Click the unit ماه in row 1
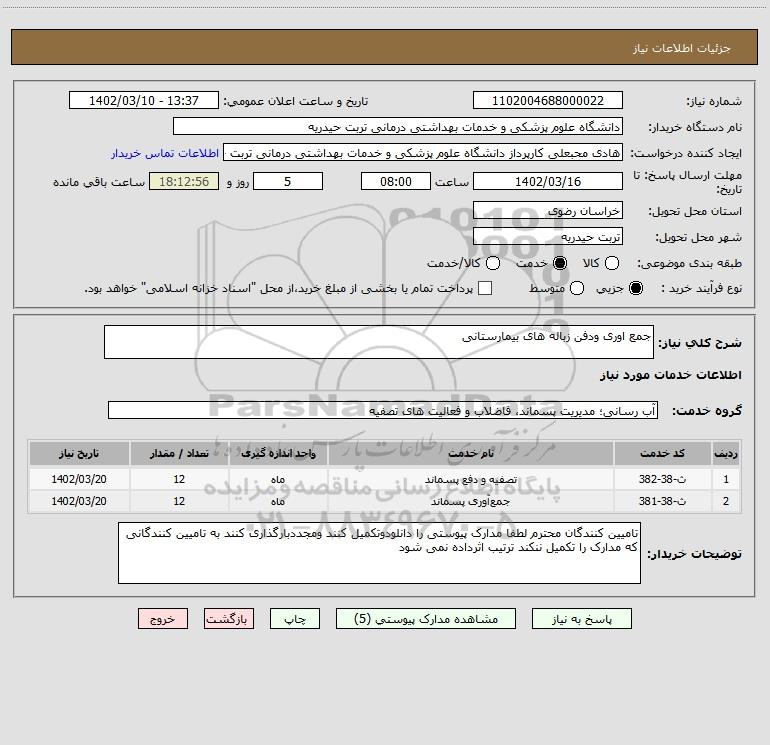This screenshot has width=770, height=745. 278,479
